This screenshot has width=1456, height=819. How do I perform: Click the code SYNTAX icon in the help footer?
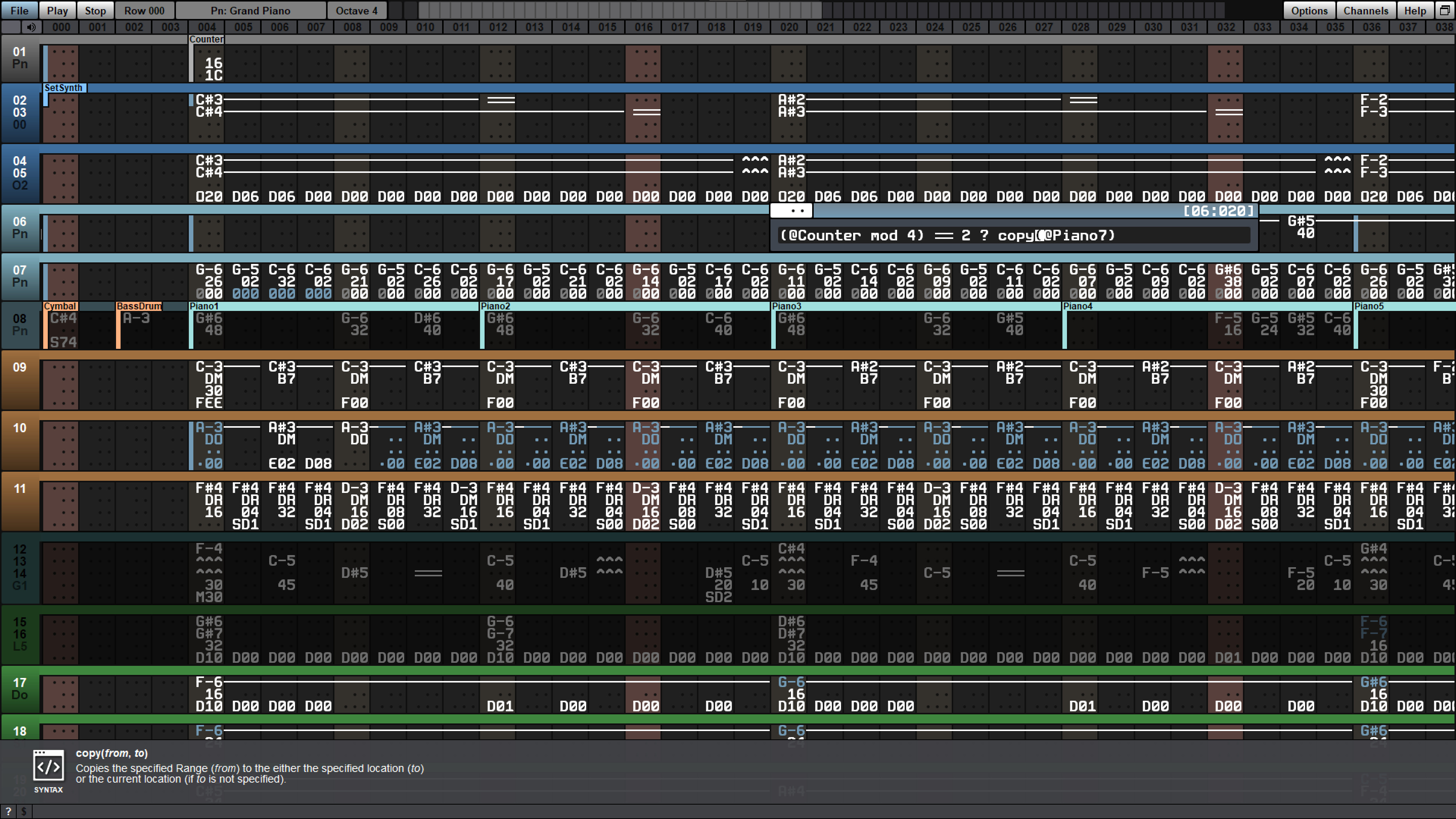(49, 766)
